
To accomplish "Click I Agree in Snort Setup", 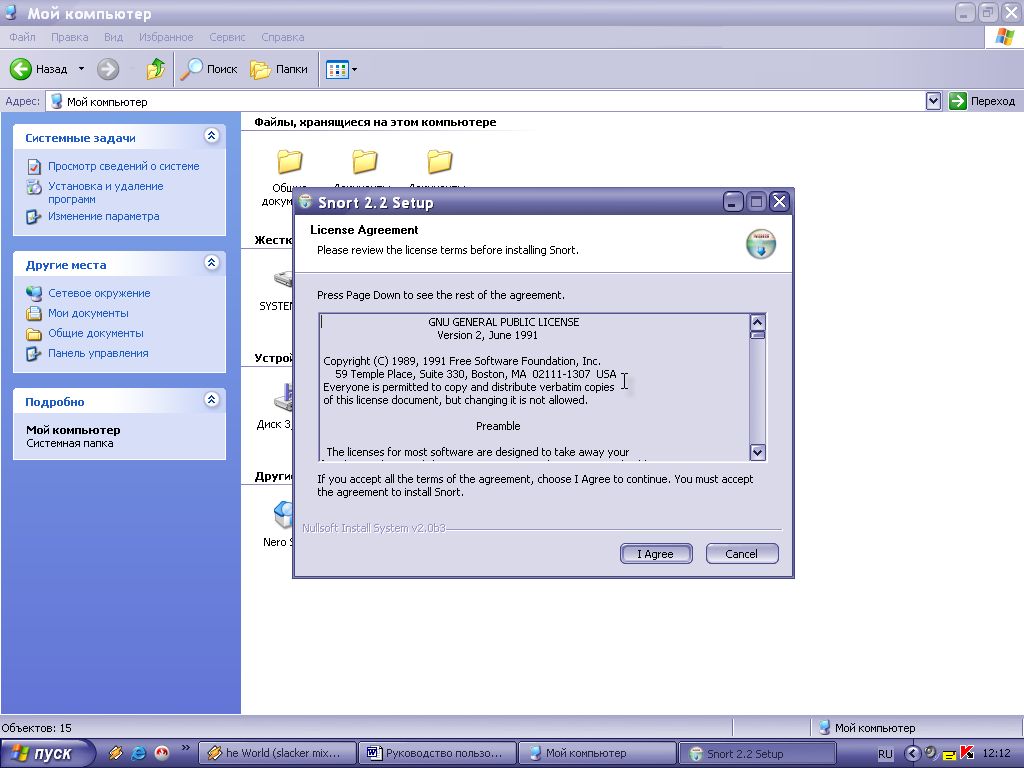I will coord(656,554).
